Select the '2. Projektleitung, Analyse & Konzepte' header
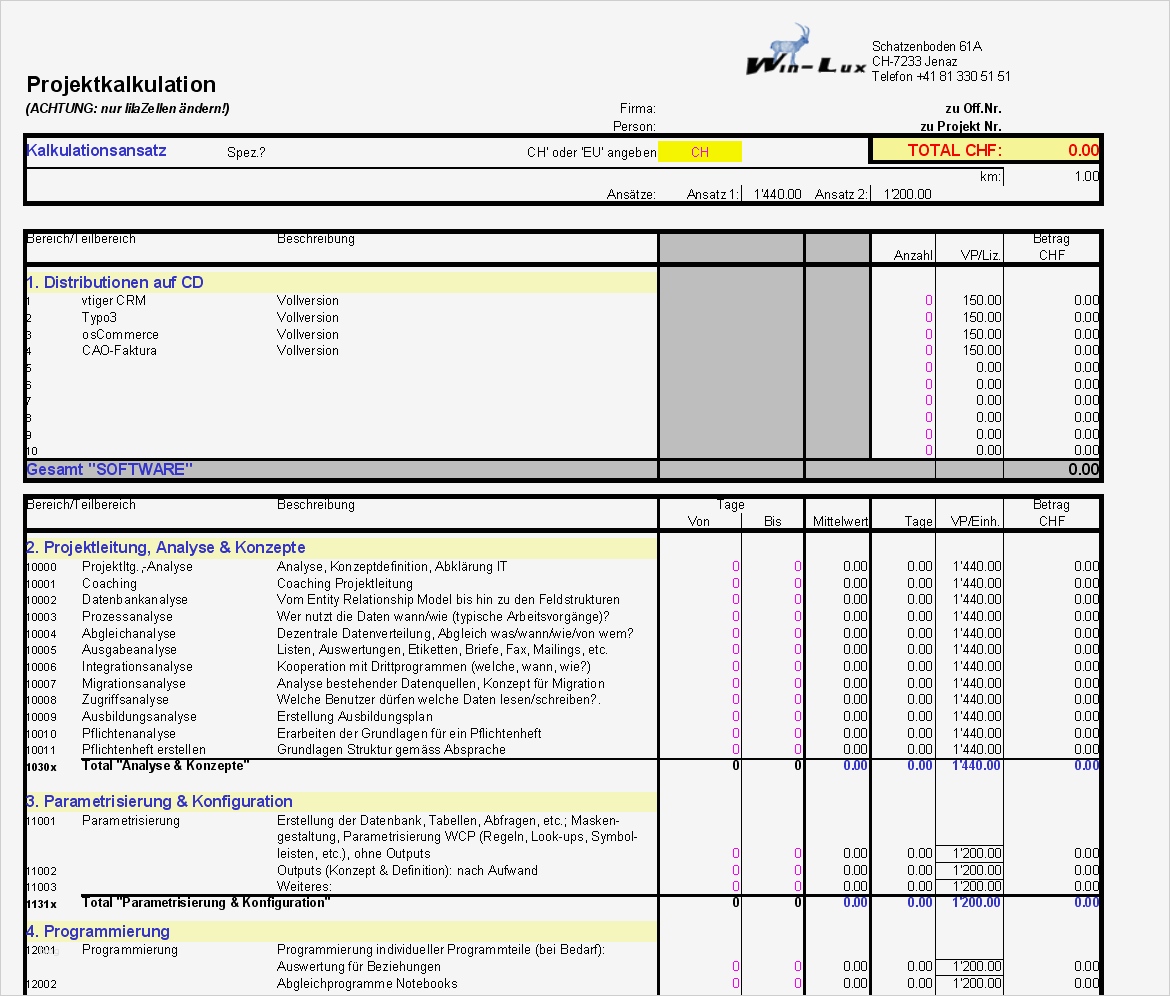The width and height of the screenshot is (1170, 996). [165, 547]
